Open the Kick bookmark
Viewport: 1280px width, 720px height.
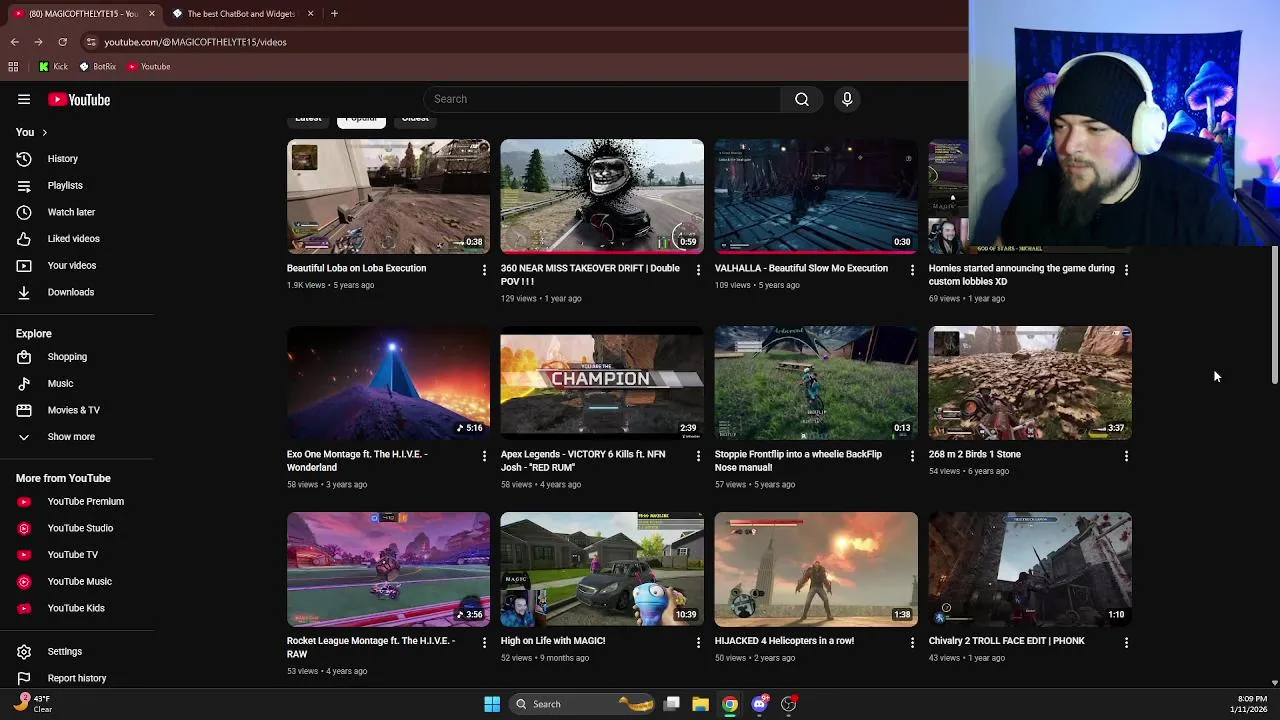(53, 67)
